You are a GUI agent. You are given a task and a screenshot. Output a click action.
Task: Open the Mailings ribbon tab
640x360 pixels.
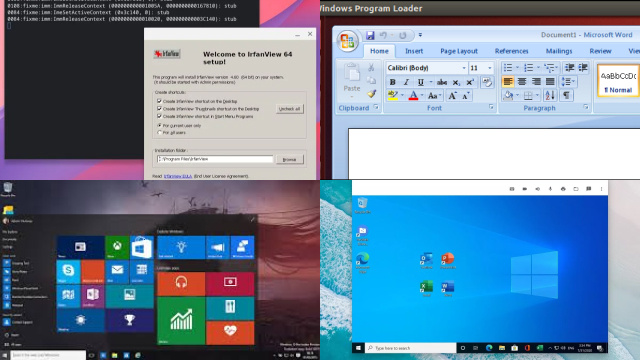point(559,51)
